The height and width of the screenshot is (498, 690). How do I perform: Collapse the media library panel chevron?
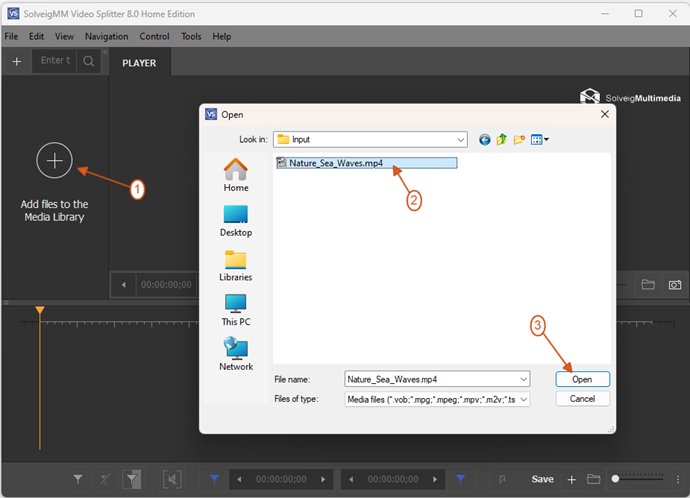pos(105,52)
